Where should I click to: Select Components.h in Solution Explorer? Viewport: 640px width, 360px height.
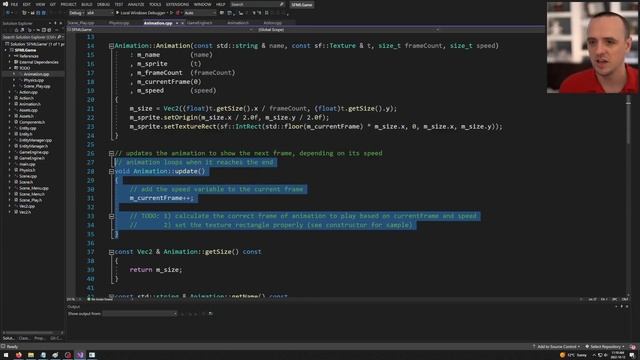point(32,122)
